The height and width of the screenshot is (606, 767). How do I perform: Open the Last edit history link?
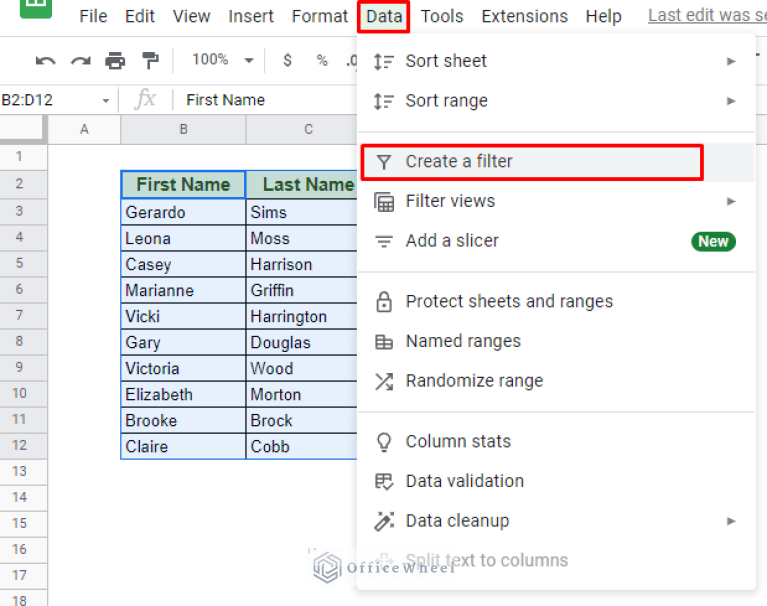tap(706, 16)
